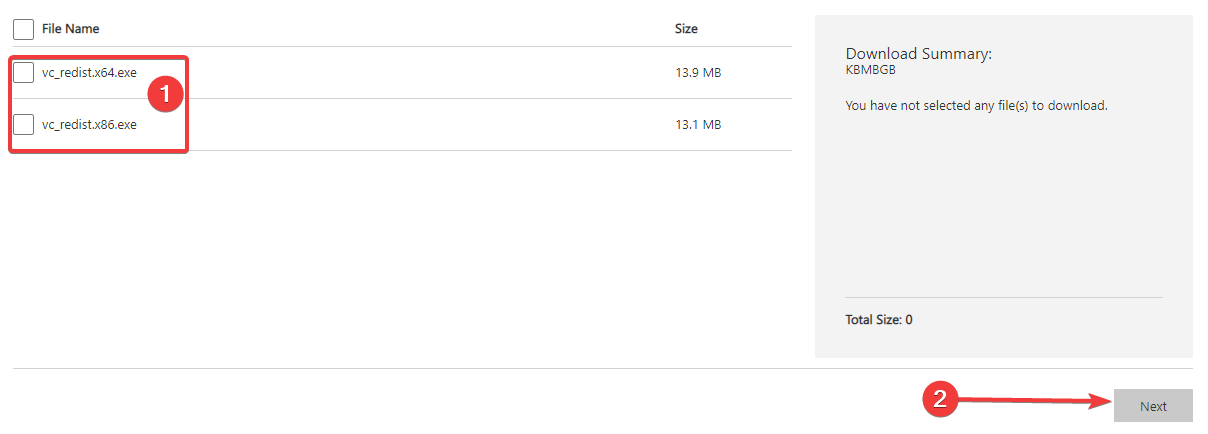The height and width of the screenshot is (434, 1208).
Task: Click the KBMBGB units label
Action: tap(870, 70)
